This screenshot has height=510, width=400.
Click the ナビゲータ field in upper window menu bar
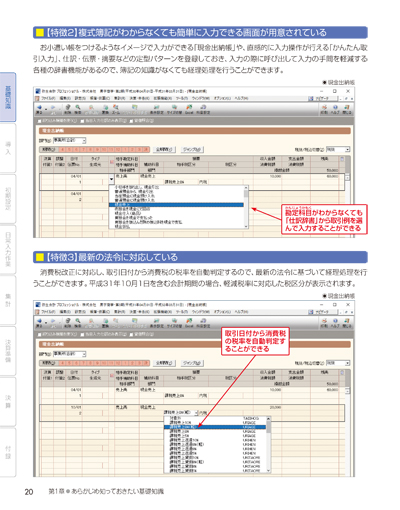[326, 99]
